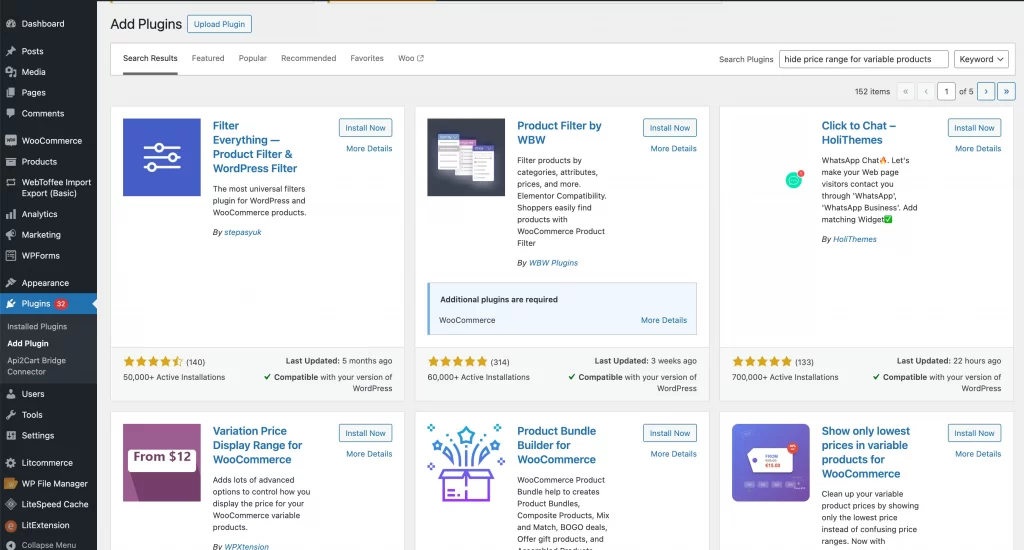
Task: Open the Keyword search type dropdown
Action: click(x=981, y=59)
